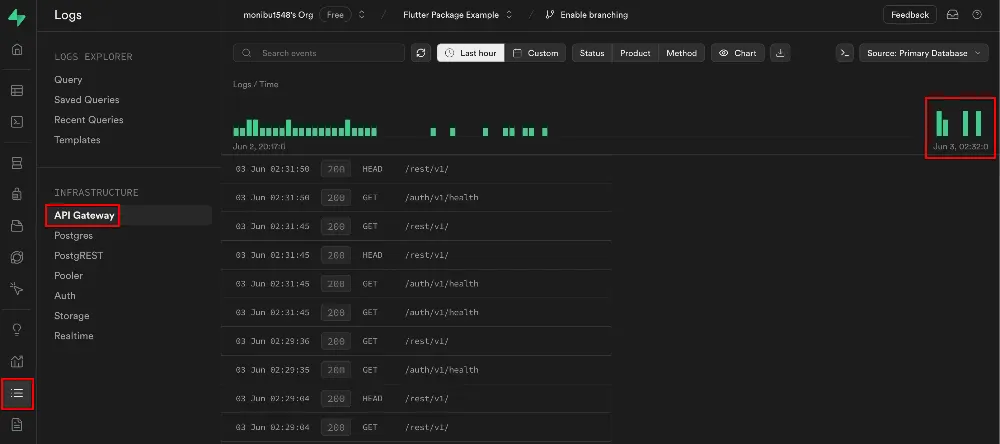This screenshot has width=1000, height=444.
Task: Open the Source: Primary Database dropdown
Action: point(924,53)
